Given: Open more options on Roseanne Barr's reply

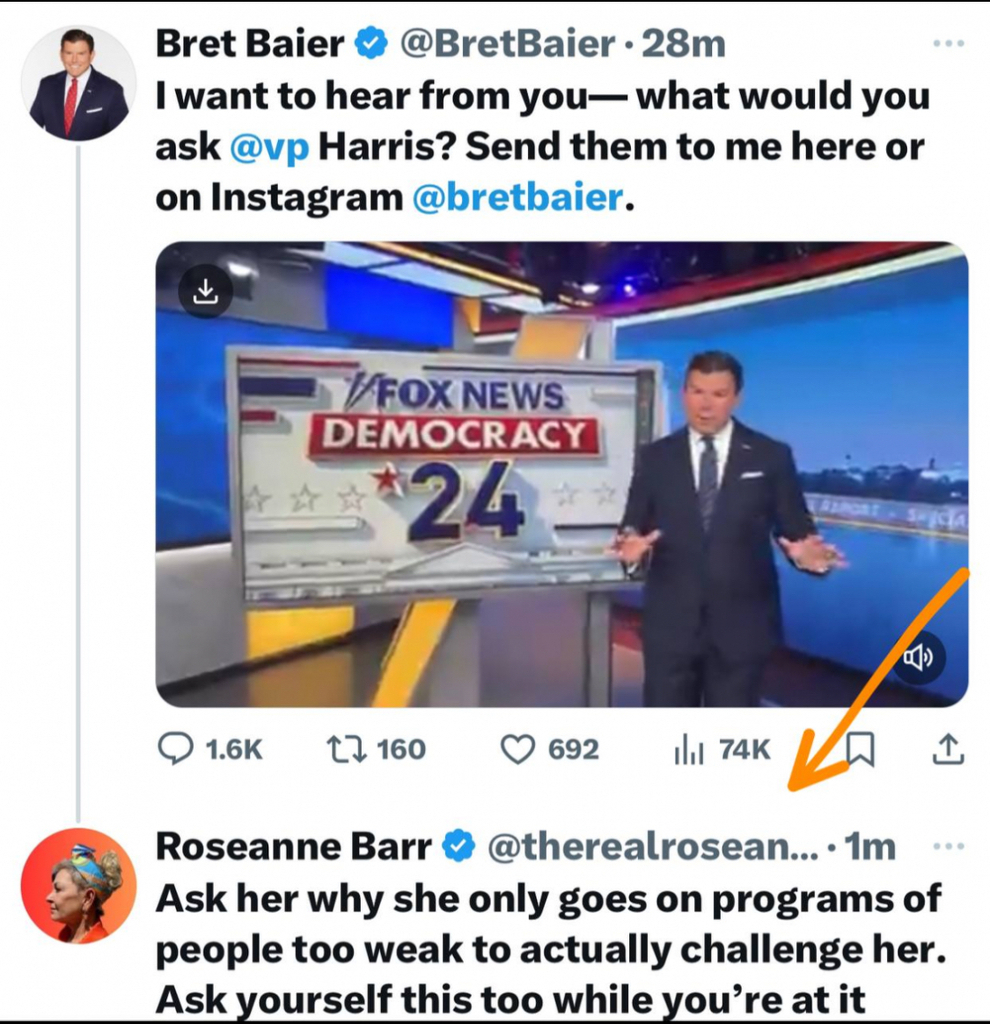Looking at the screenshot, I should pyautogui.click(x=948, y=846).
